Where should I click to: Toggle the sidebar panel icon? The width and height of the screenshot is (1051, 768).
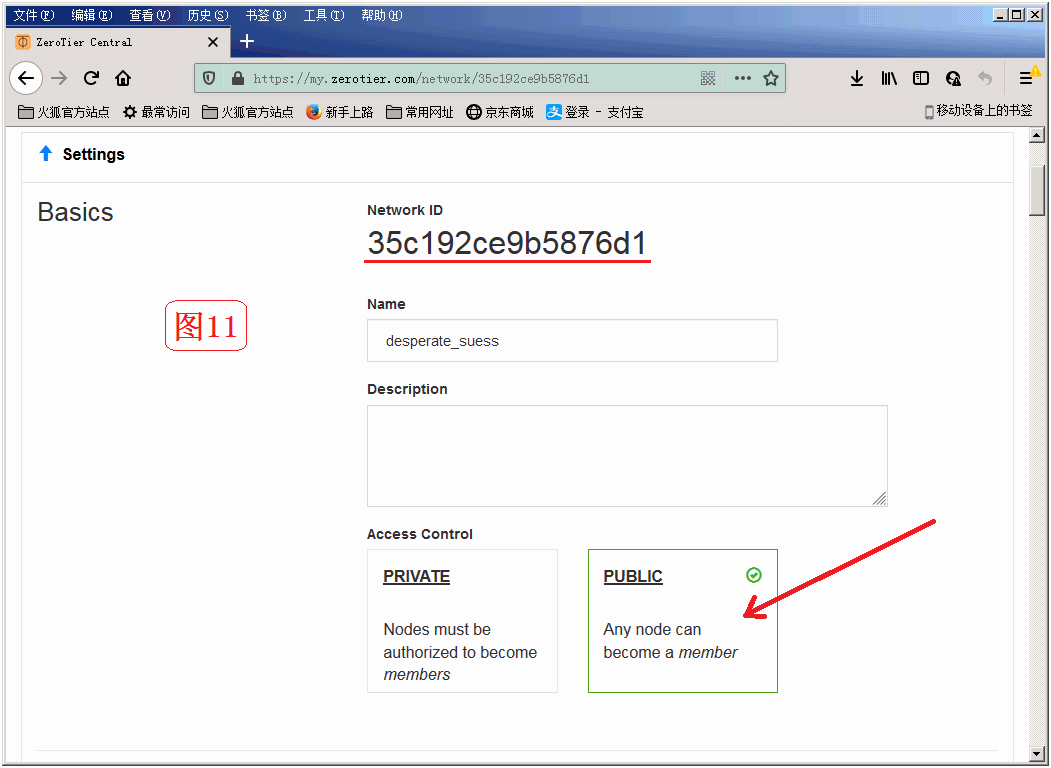pyautogui.click(x=921, y=78)
